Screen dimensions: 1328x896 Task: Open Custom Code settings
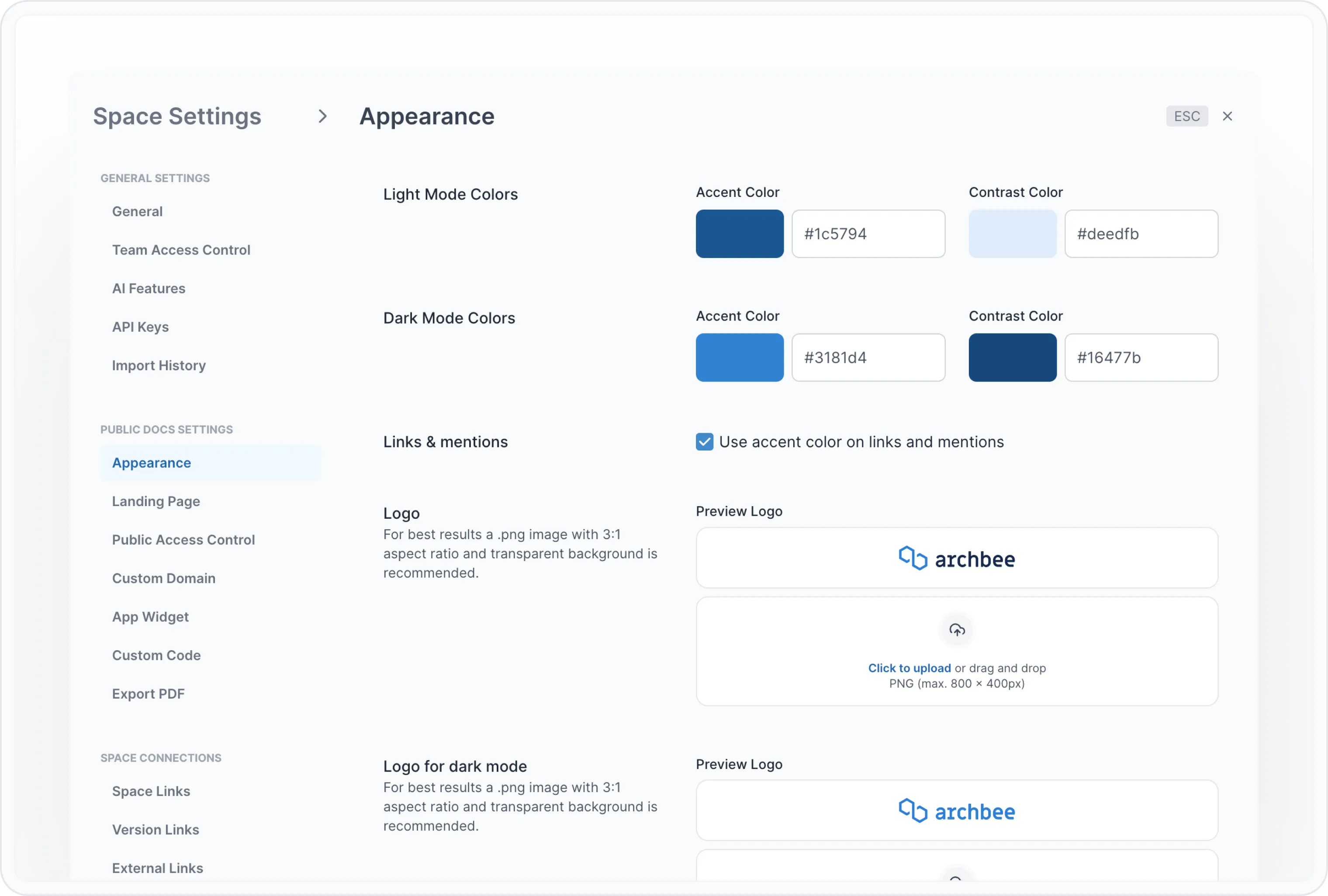156,655
